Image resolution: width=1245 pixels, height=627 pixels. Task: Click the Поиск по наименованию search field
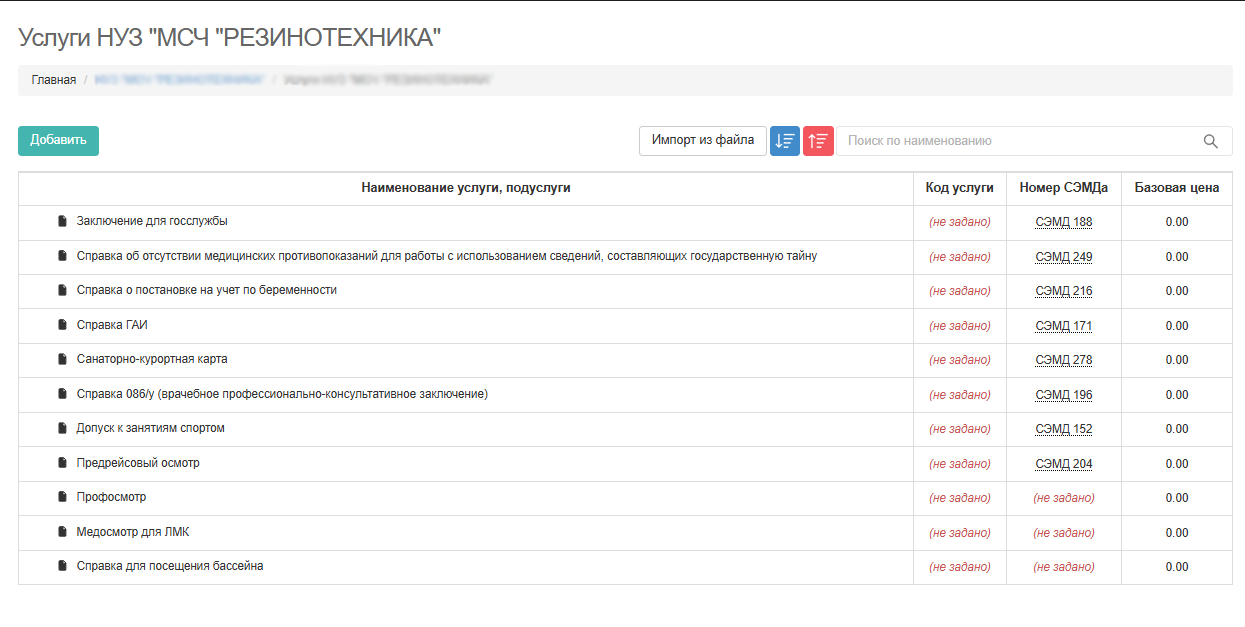[1020, 141]
